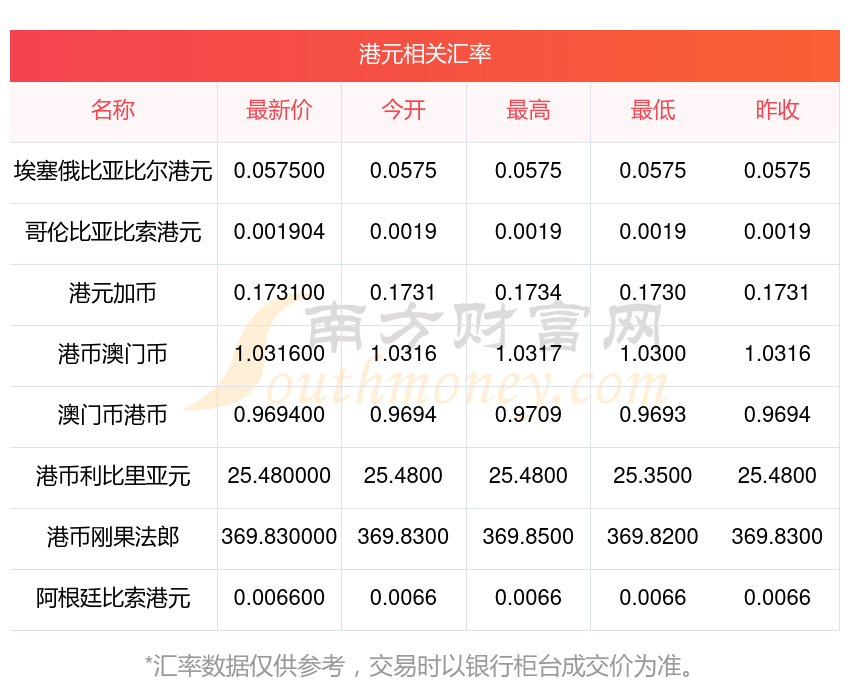Click latest price 1.031600
The image size is (850, 698).
click(x=279, y=354)
